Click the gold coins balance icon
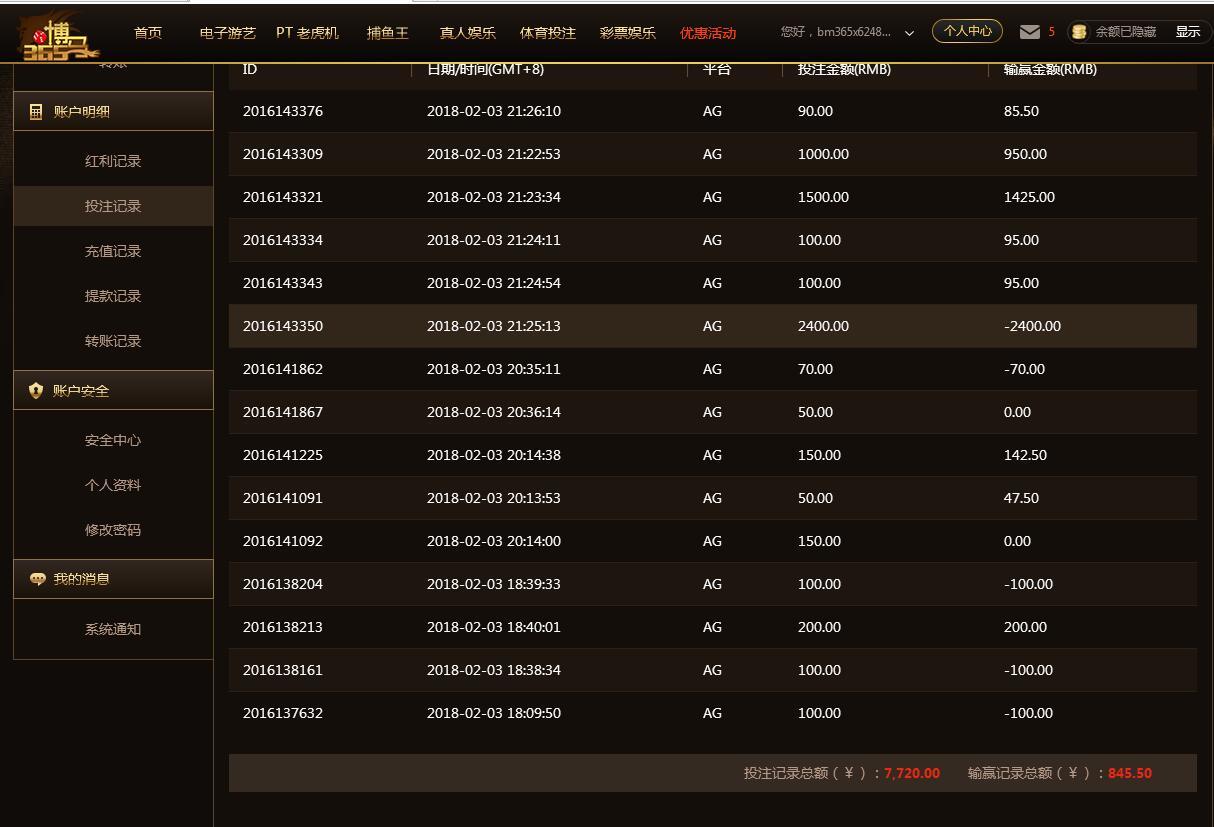The width and height of the screenshot is (1214, 827). [1079, 32]
